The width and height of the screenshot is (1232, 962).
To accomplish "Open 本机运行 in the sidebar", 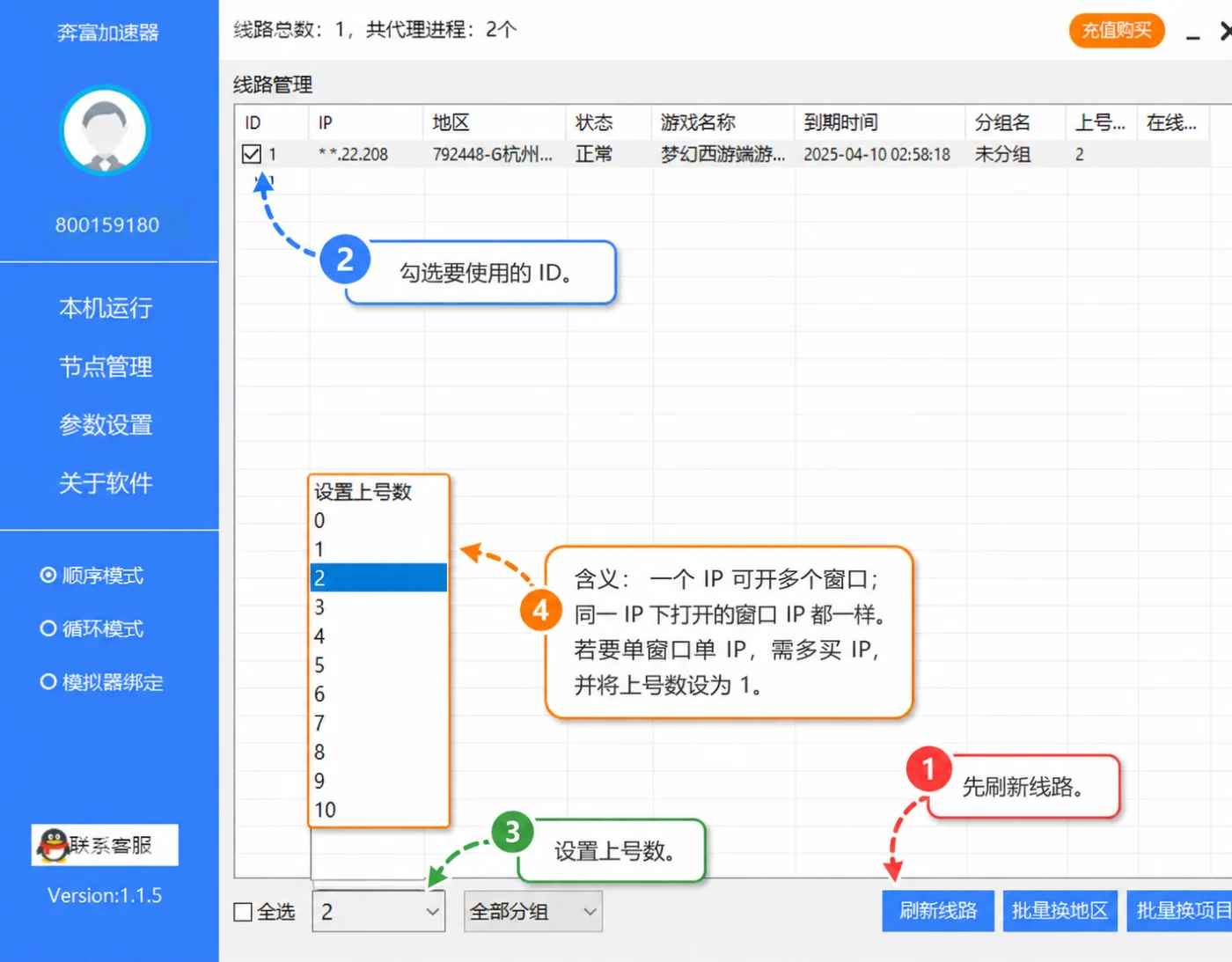I will (106, 308).
